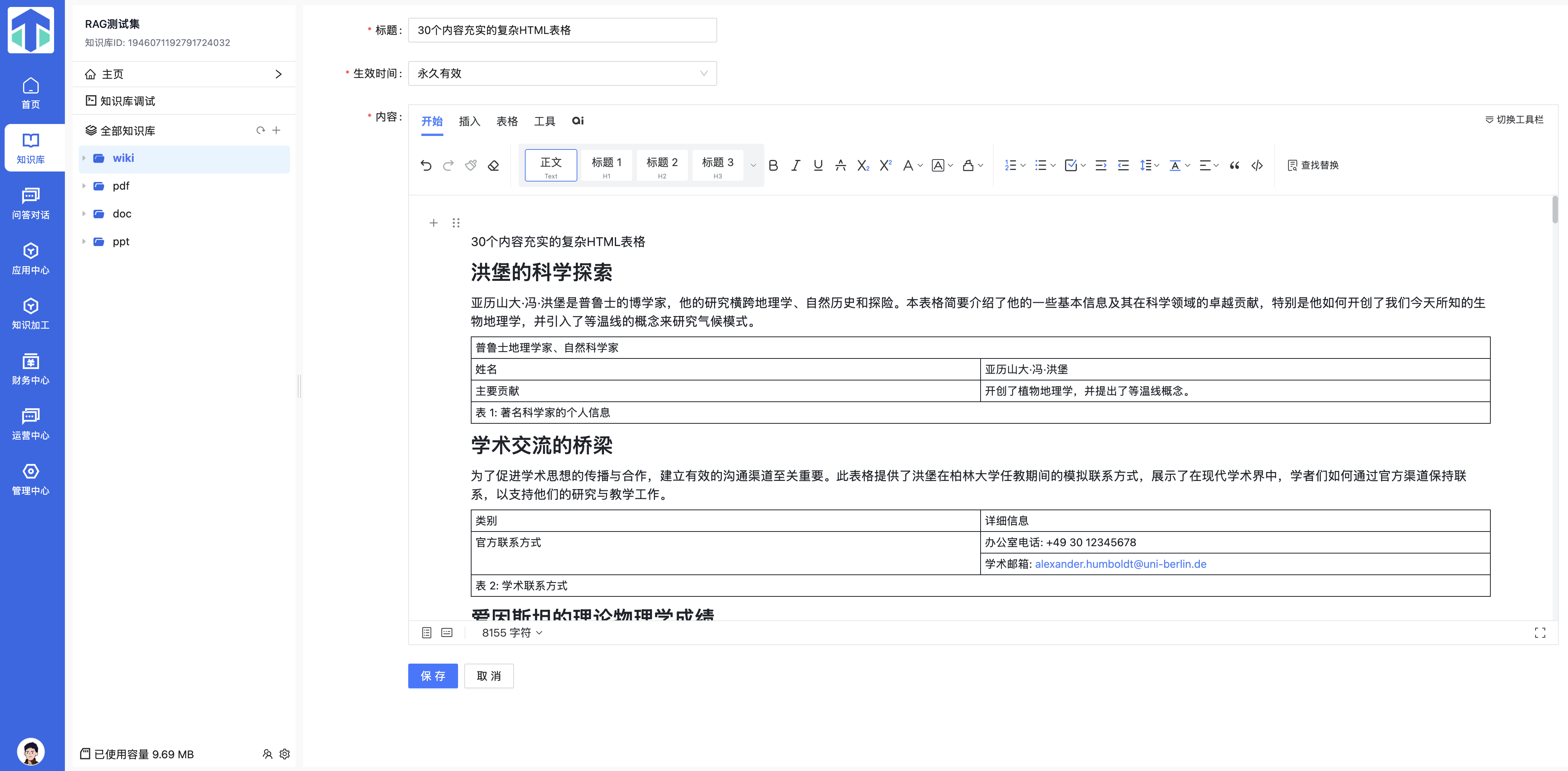Apply italic formatting

[796, 165]
